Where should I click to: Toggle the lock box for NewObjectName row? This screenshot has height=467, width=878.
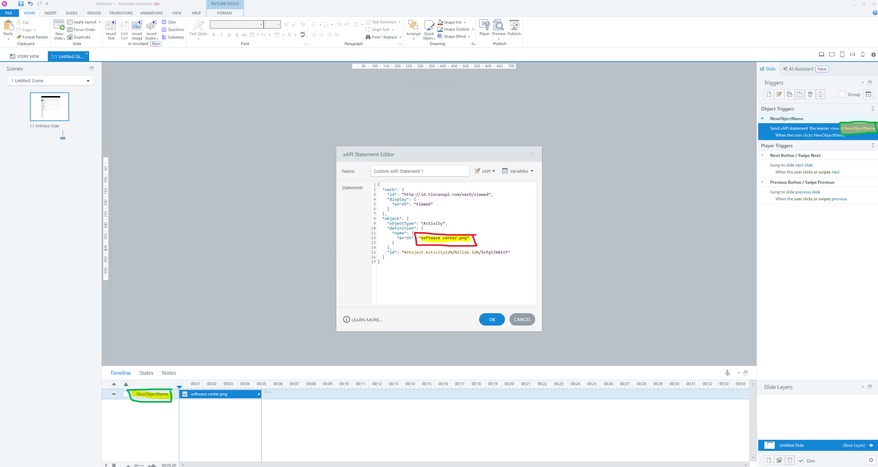coord(125,394)
